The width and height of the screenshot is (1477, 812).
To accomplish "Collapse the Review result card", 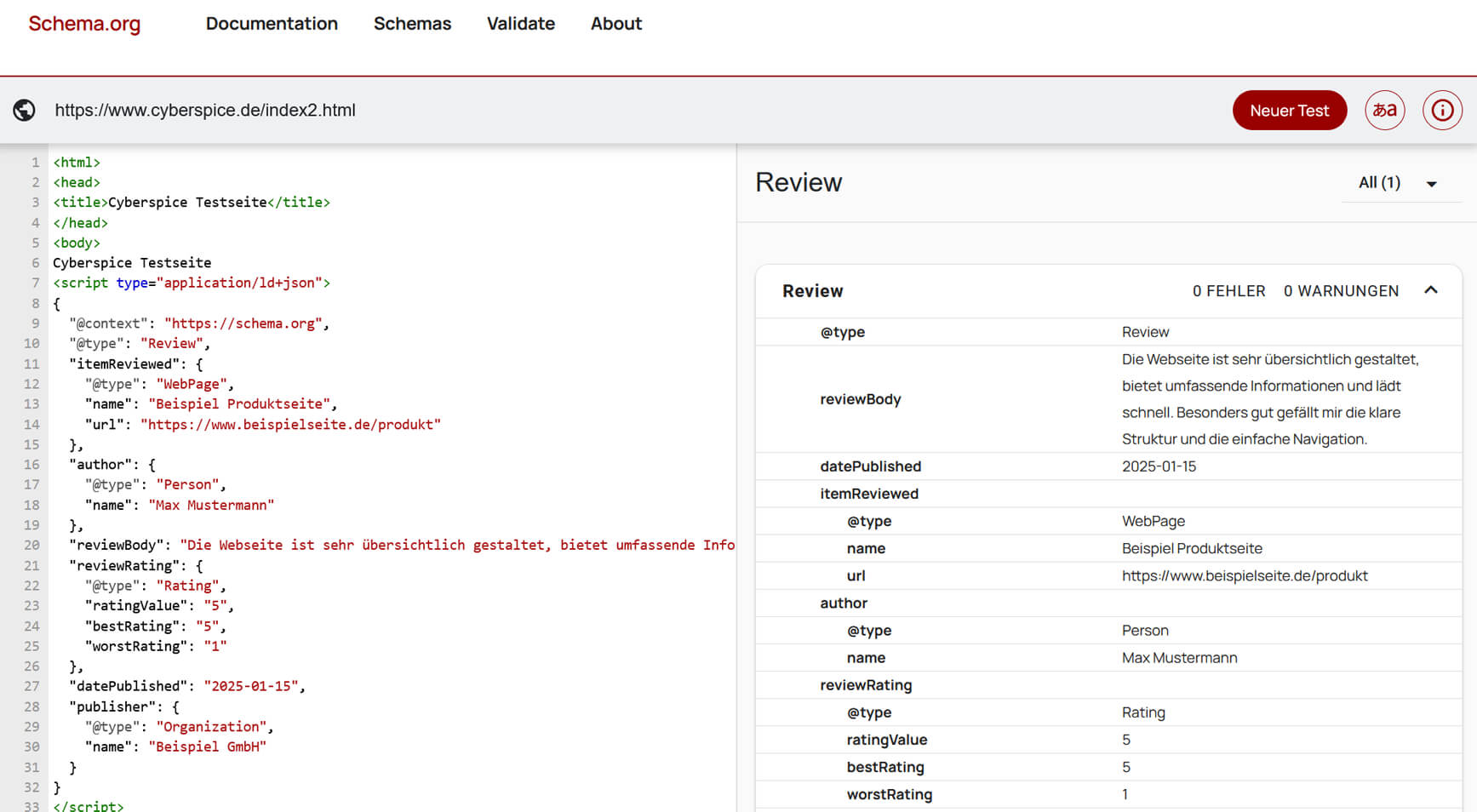I will point(1431,290).
